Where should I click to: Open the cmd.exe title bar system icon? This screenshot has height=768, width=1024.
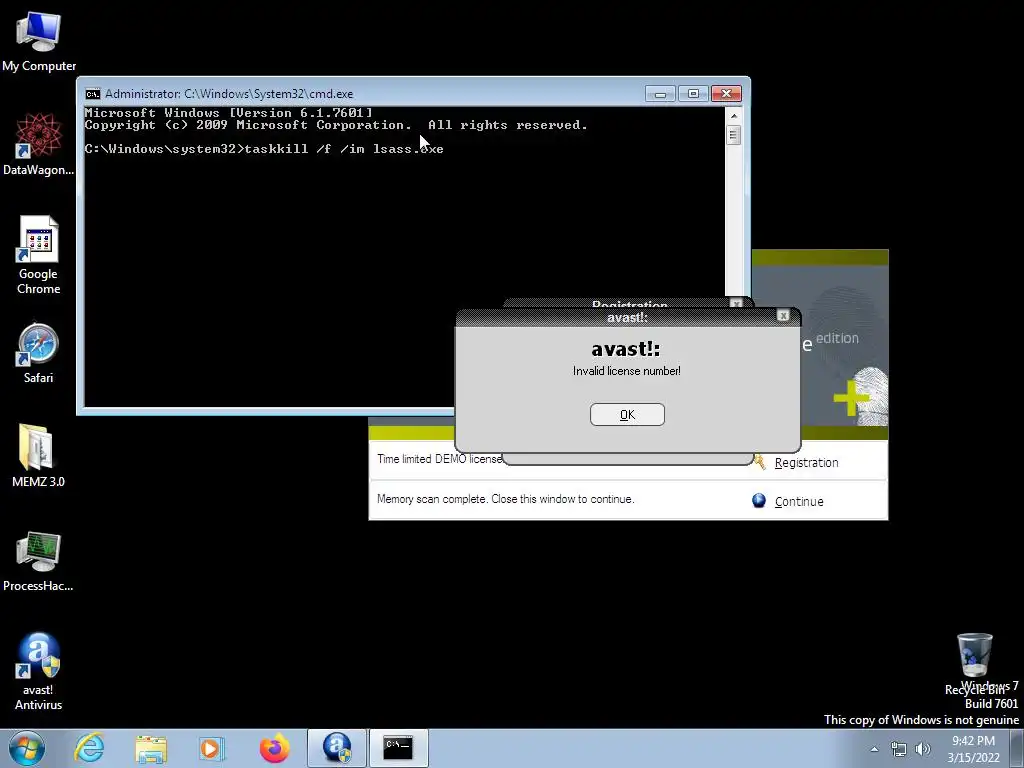93,94
